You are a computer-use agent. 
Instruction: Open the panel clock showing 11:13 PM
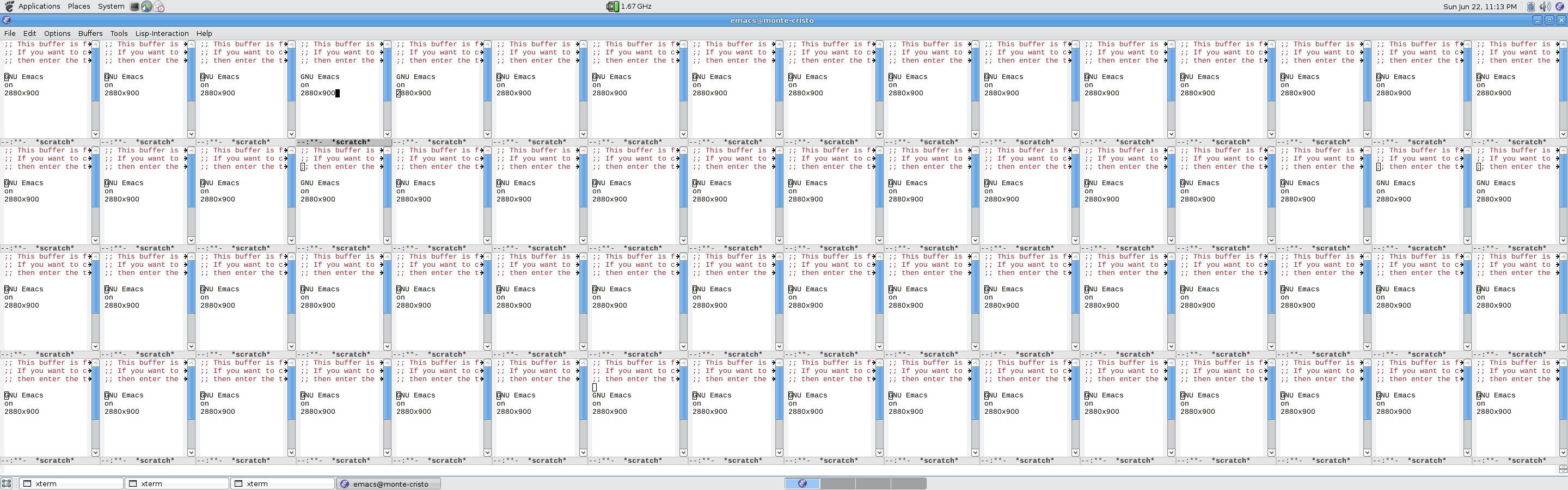pos(1480,7)
